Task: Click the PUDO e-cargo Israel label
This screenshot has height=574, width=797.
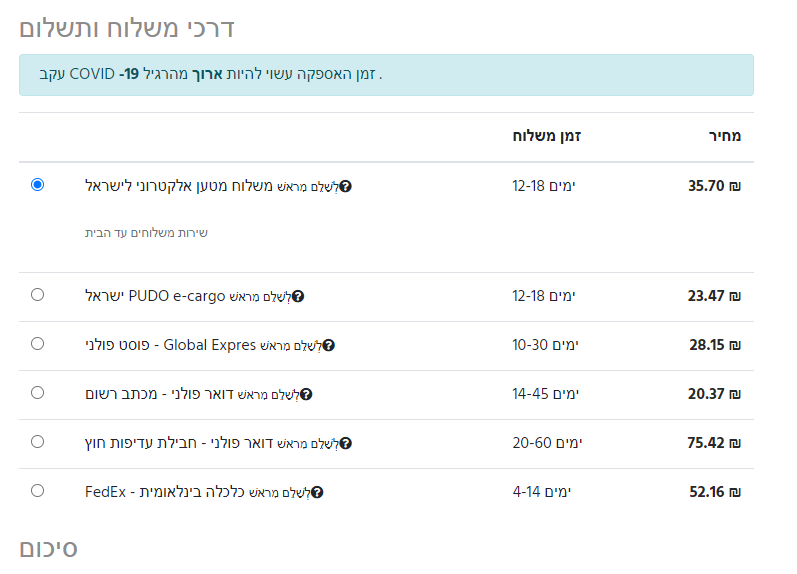Action: coord(155,296)
